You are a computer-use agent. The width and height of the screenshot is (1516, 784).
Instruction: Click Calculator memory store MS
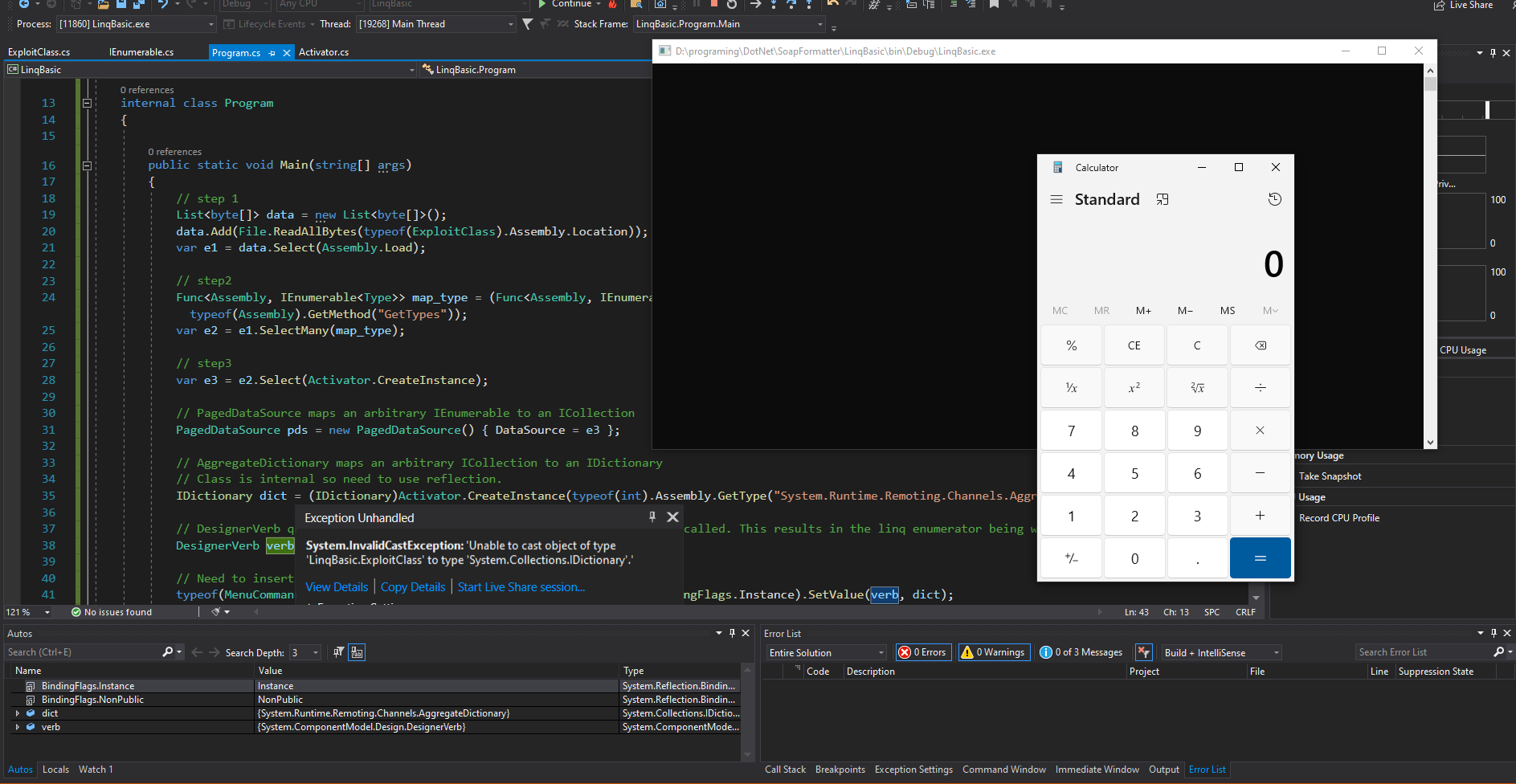tap(1228, 311)
